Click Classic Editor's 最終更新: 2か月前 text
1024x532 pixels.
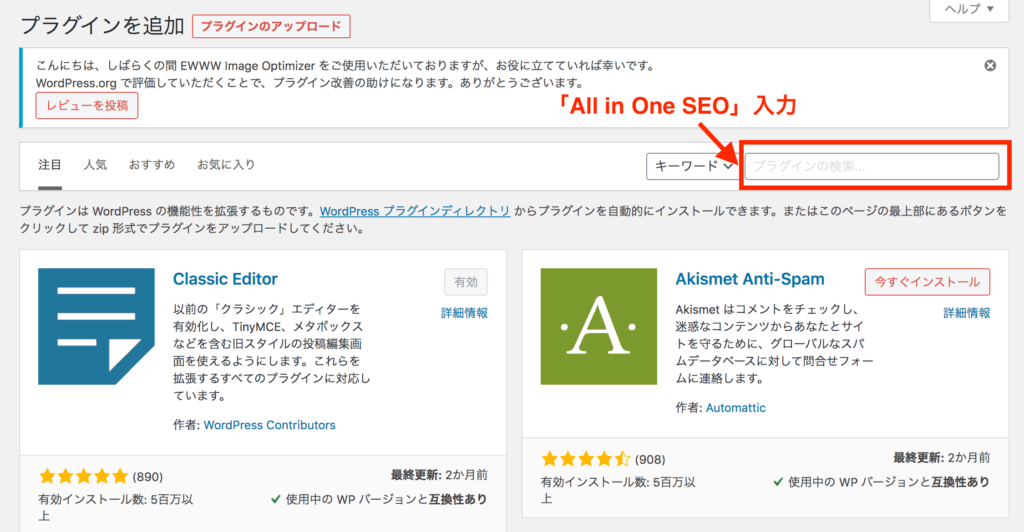pos(440,475)
